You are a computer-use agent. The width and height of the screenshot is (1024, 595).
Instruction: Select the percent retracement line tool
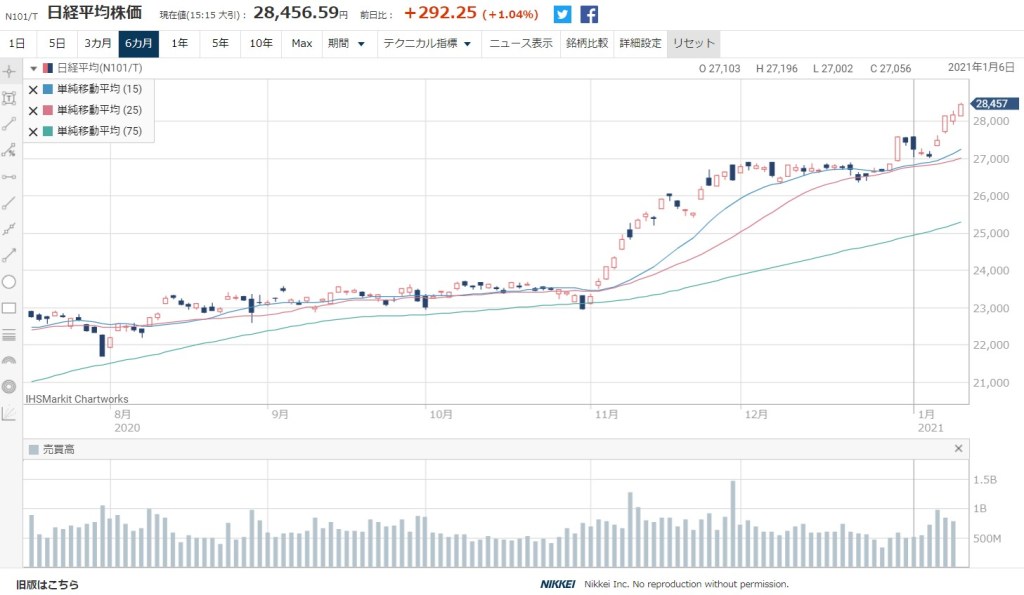[x=10, y=150]
